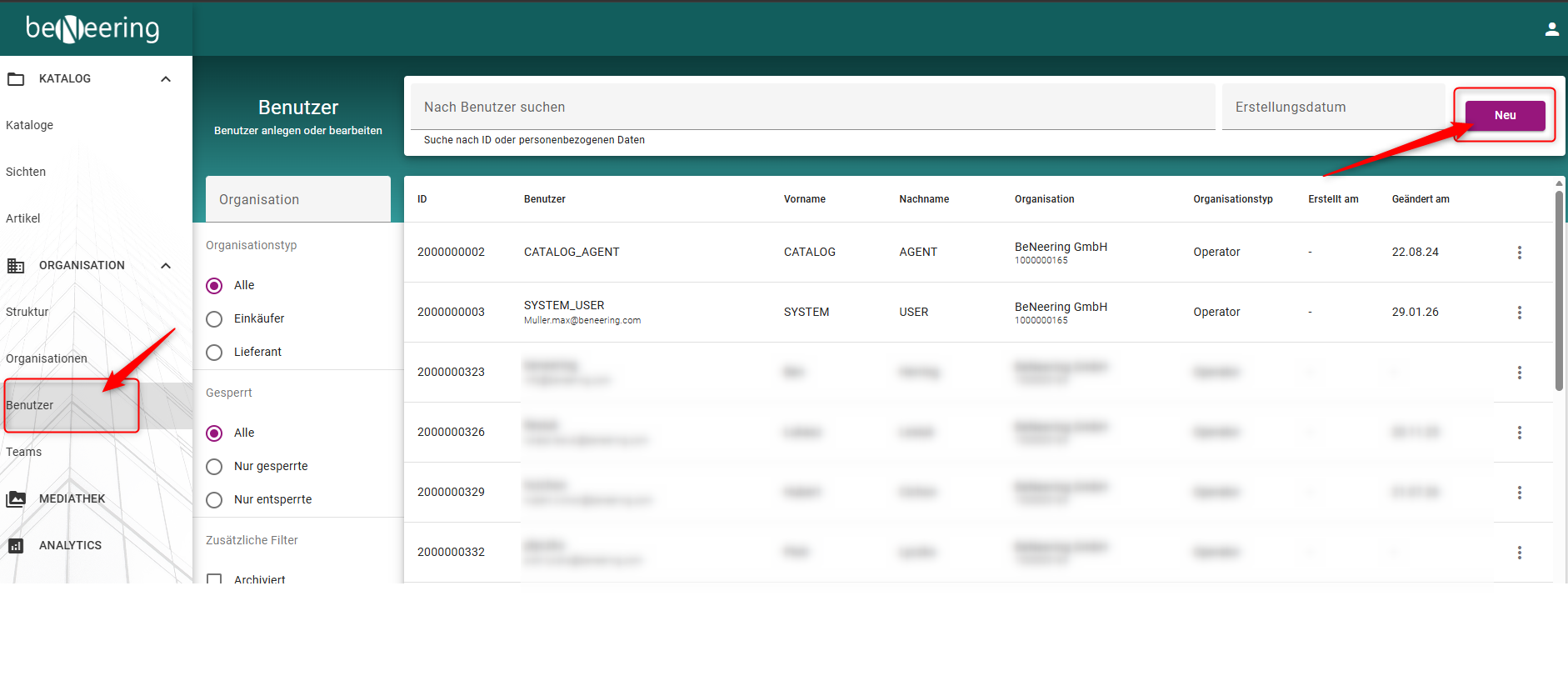Click the Neu button
1568x696 pixels.
coord(1505,116)
